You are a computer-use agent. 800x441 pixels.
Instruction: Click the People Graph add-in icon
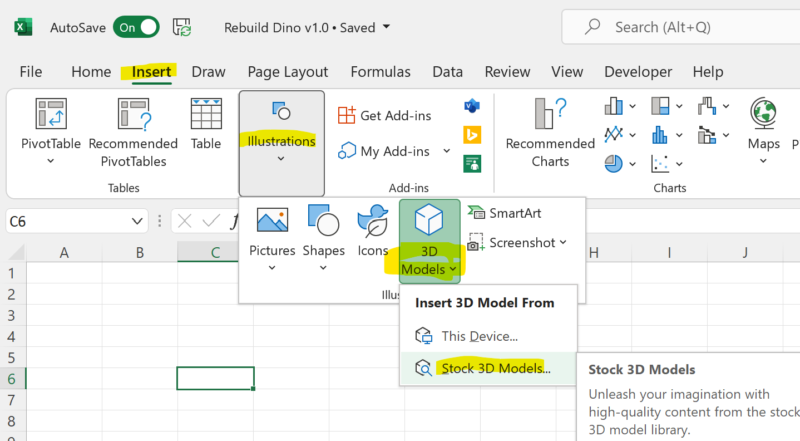[472, 164]
